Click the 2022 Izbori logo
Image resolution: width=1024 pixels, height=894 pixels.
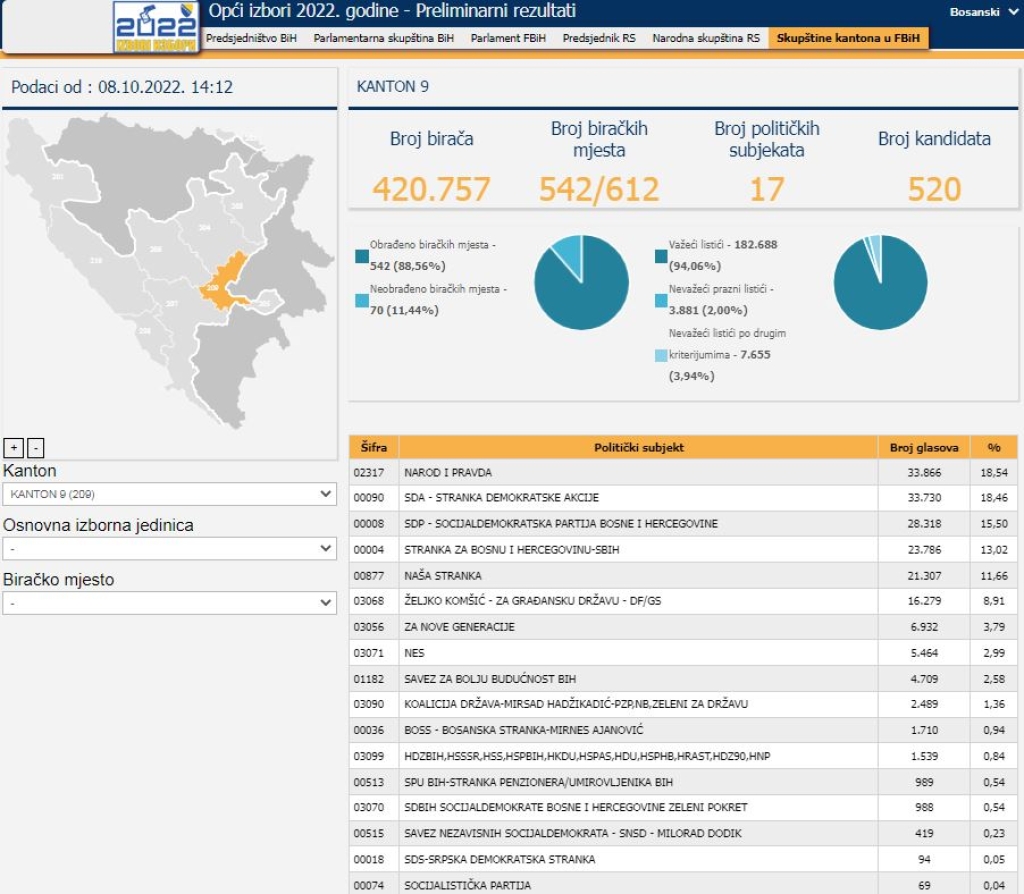click(x=154, y=27)
